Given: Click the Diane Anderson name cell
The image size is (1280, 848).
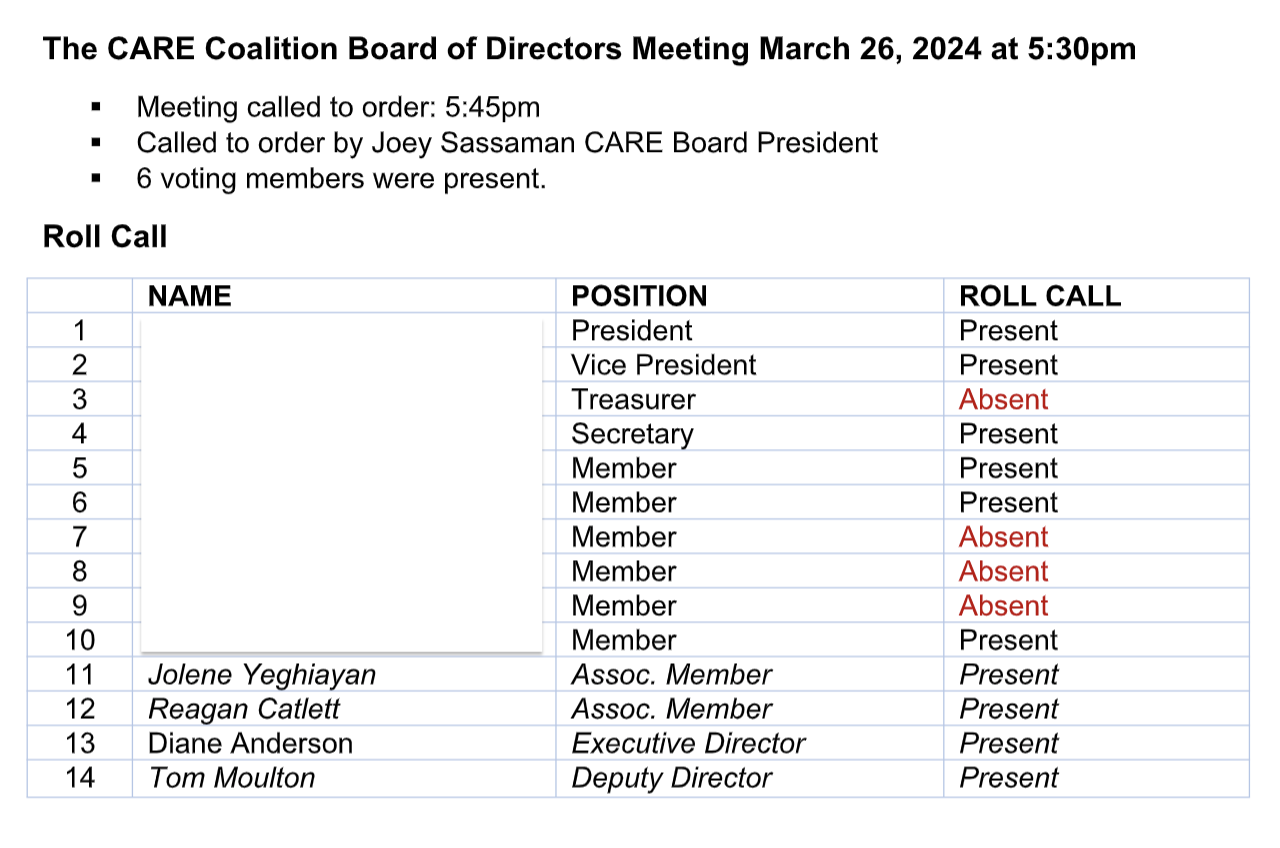Looking at the screenshot, I should 250,744.
